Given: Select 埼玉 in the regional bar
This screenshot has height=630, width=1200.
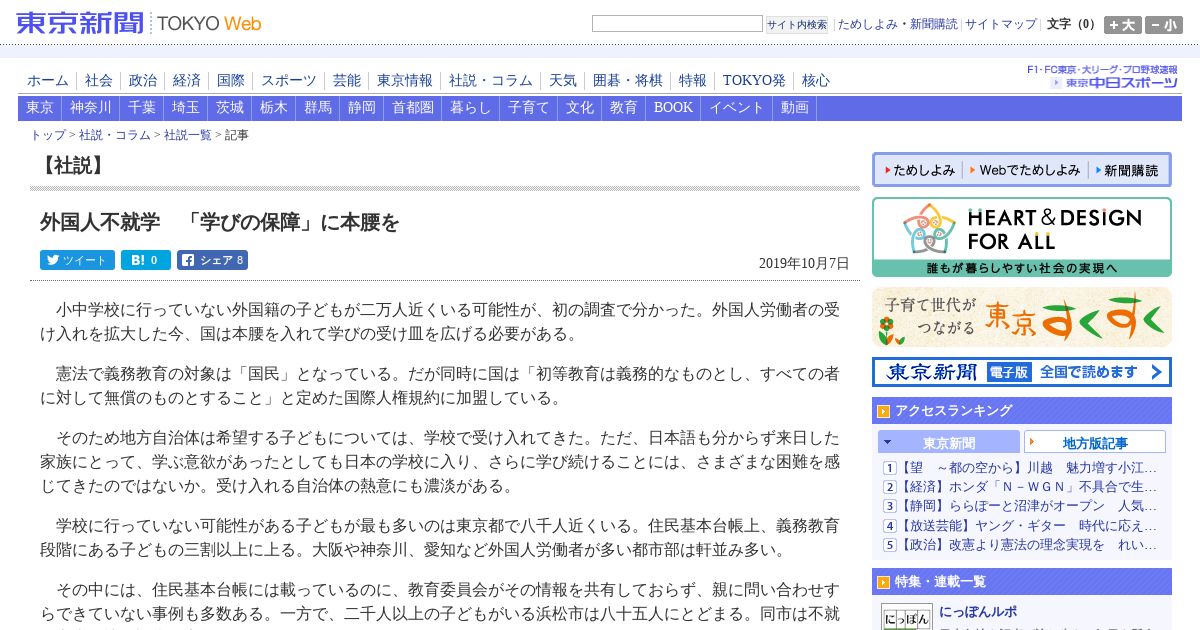Looking at the screenshot, I should click(186, 108).
